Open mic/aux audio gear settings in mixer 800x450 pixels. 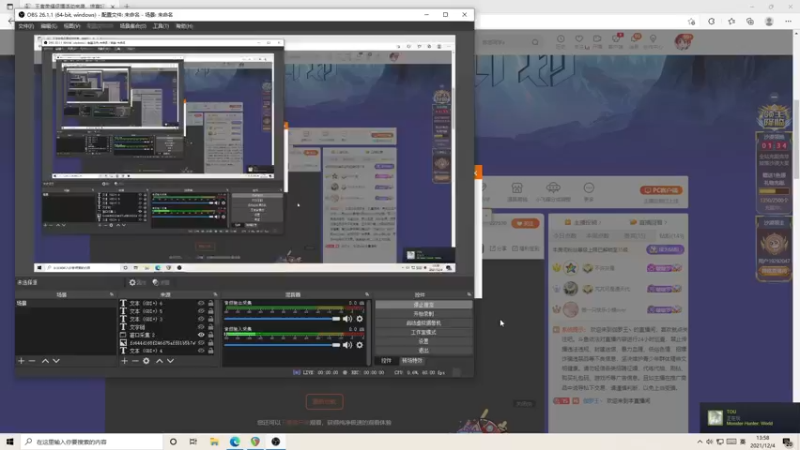tap(360, 345)
